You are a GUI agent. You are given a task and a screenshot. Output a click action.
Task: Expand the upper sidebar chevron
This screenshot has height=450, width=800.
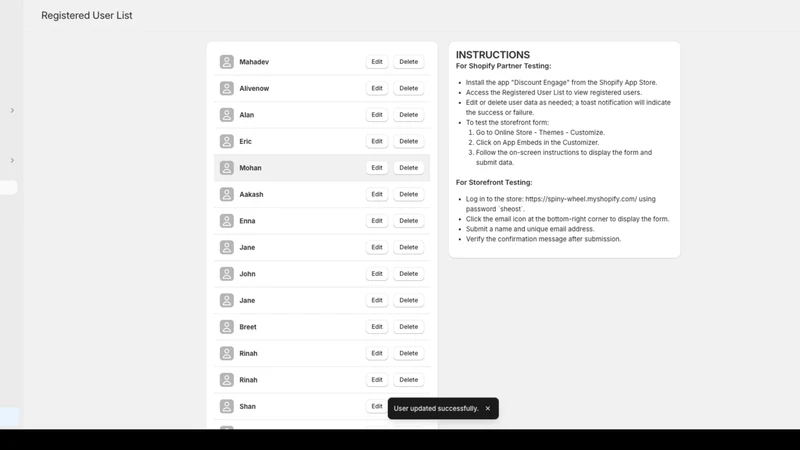(12, 110)
